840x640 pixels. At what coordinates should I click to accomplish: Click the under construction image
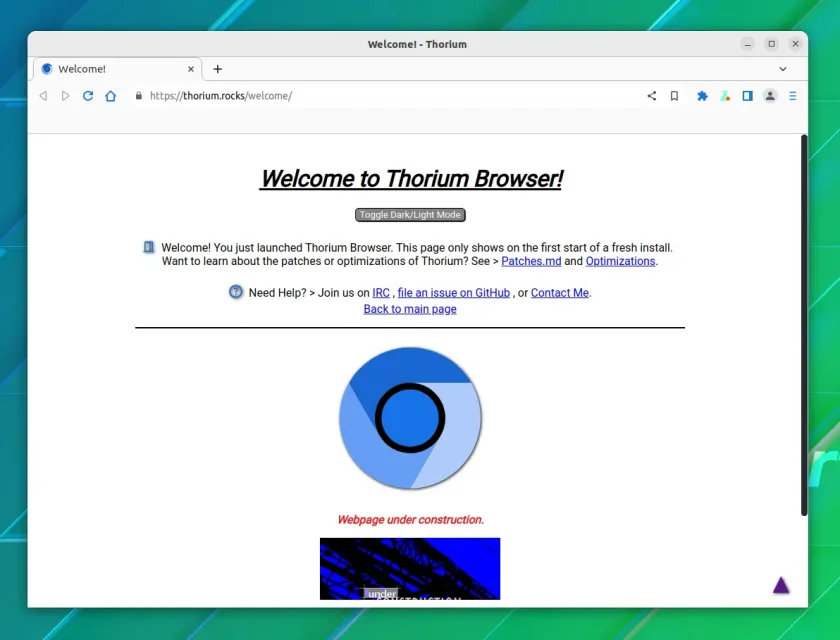tap(410, 569)
